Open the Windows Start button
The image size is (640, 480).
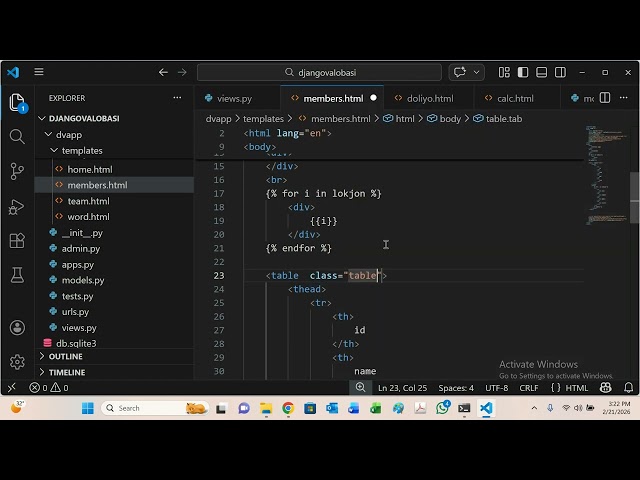point(87,408)
